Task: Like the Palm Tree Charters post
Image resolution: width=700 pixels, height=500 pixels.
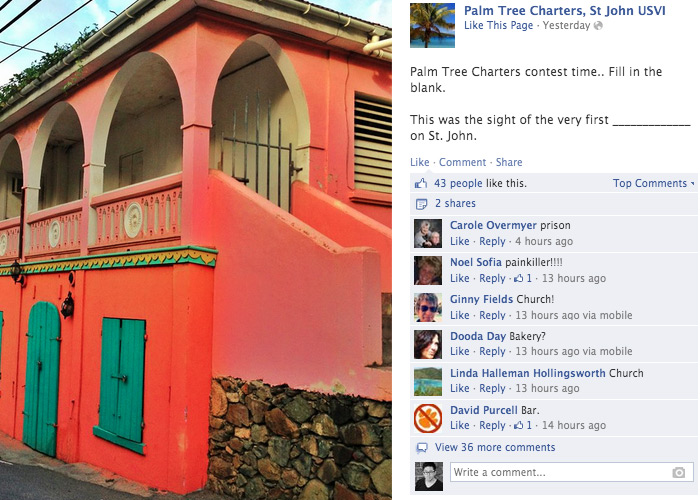Action: point(420,162)
